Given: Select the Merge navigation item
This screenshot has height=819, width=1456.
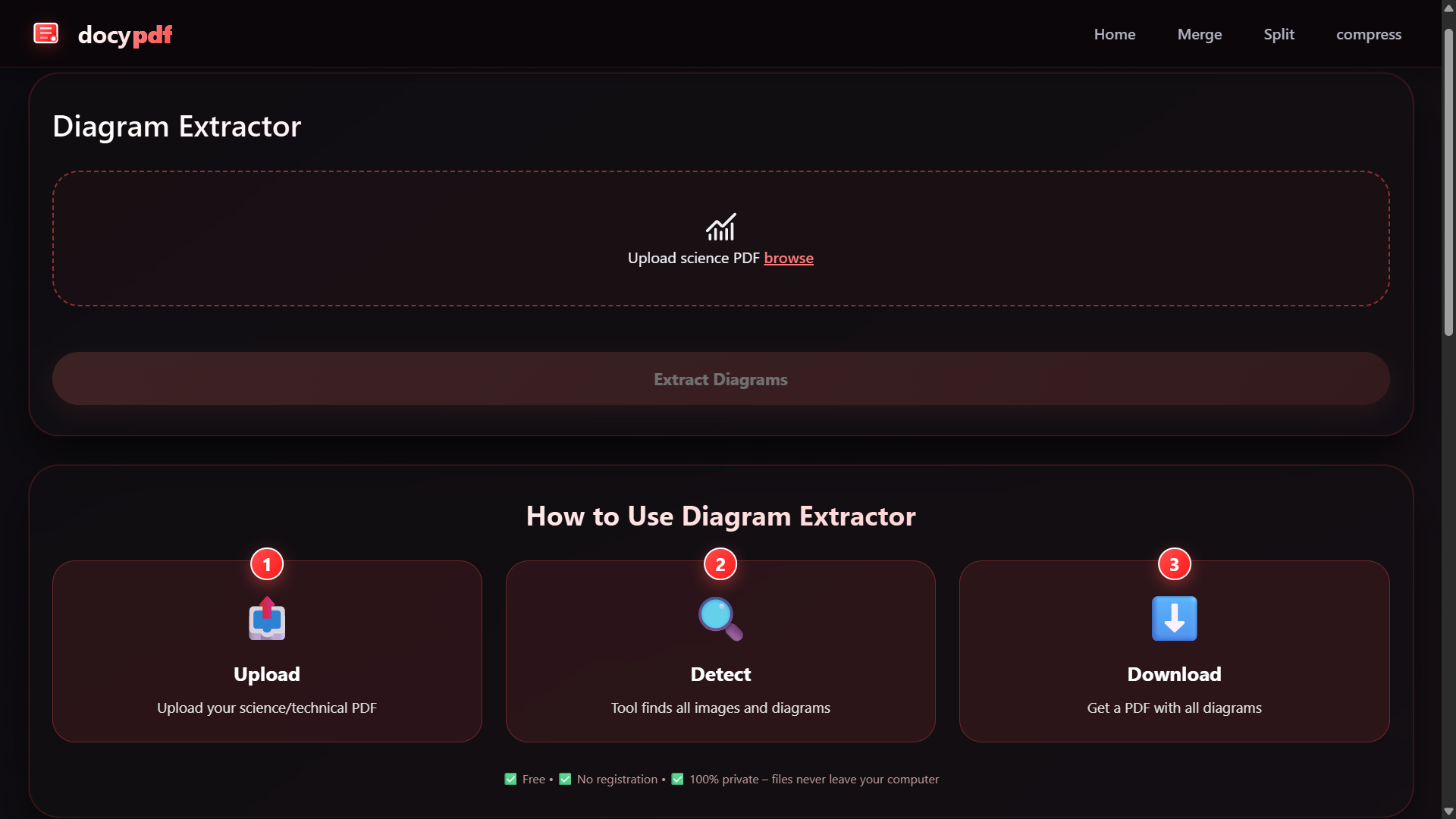Looking at the screenshot, I should [1200, 34].
